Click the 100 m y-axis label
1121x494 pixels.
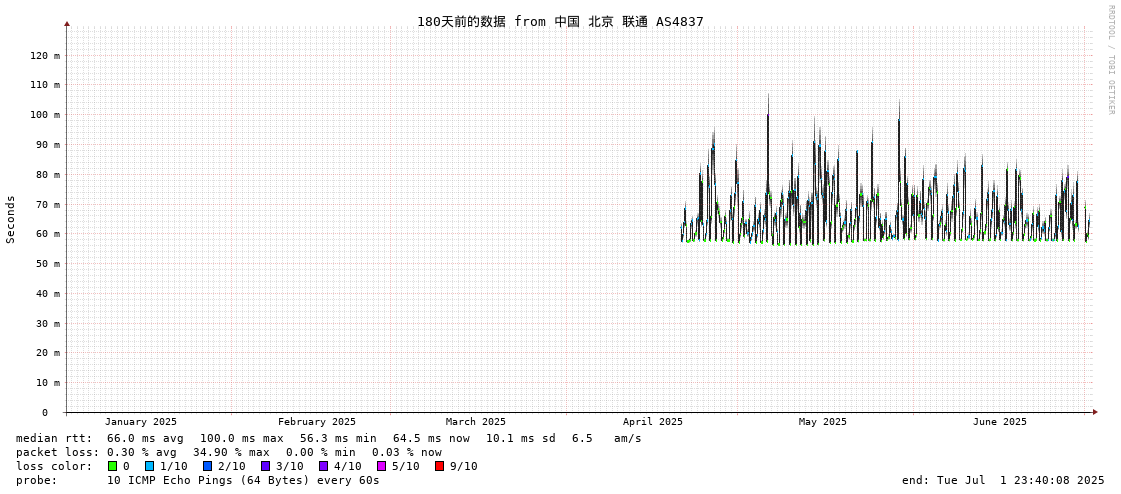pos(46,114)
